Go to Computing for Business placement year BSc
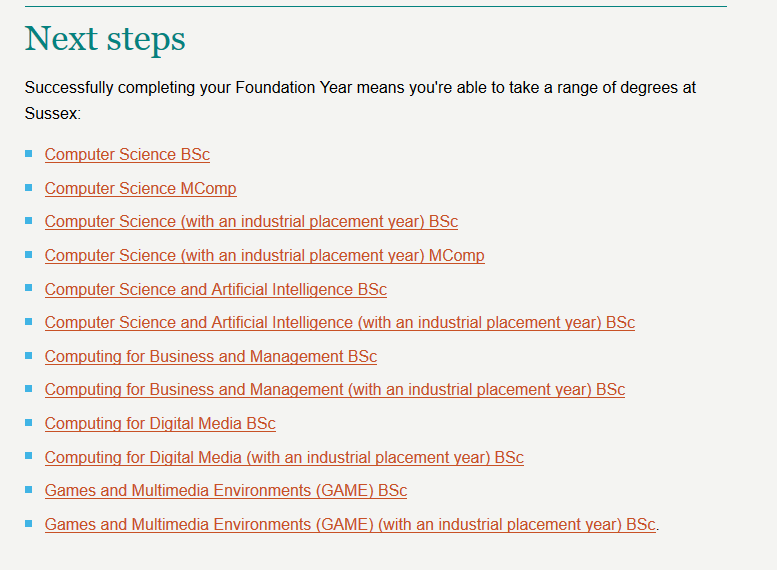This screenshot has height=570, width=777. click(x=334, y=390)
